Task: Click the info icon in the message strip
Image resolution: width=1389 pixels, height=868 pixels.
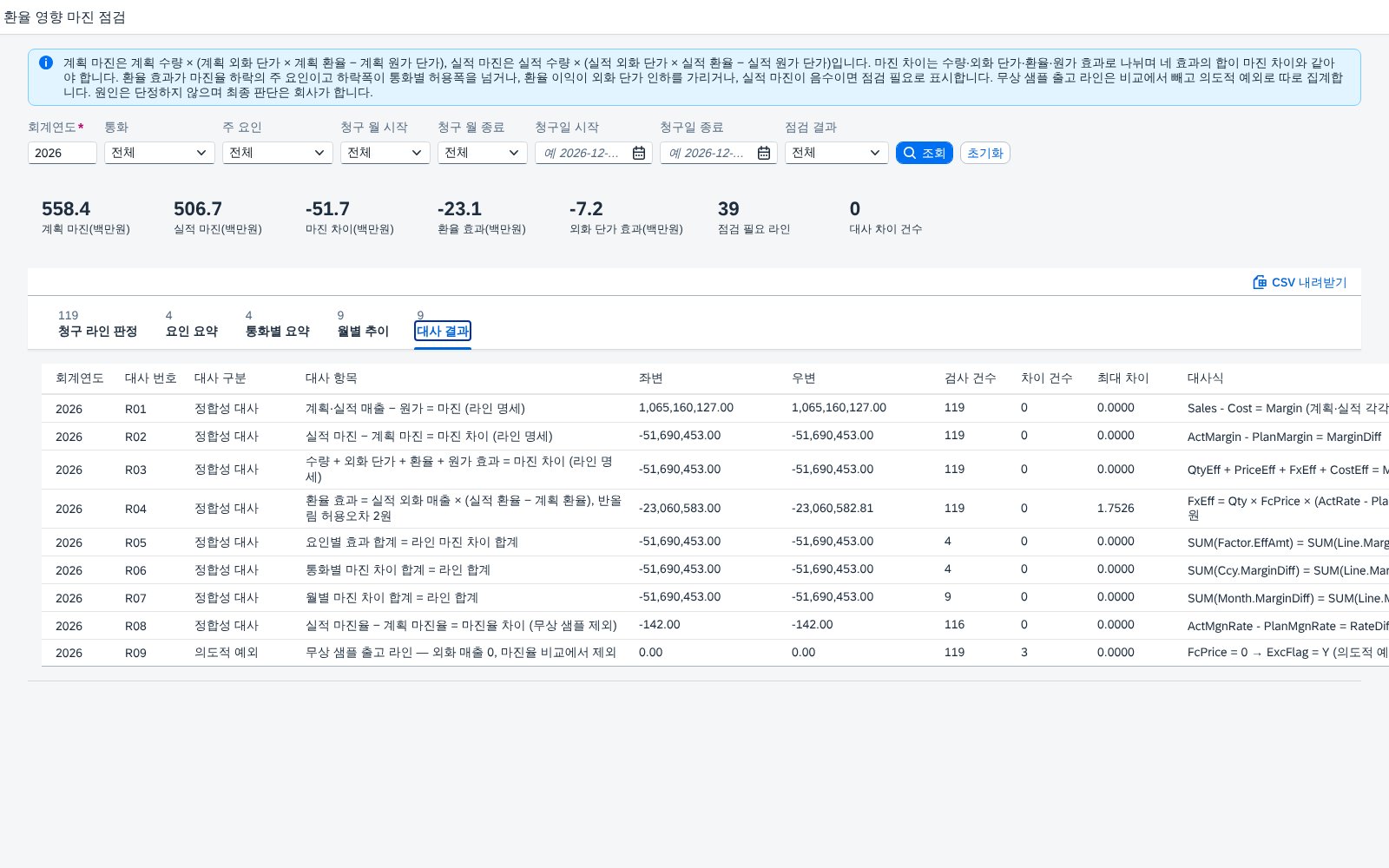Action: tap(46, 62)
